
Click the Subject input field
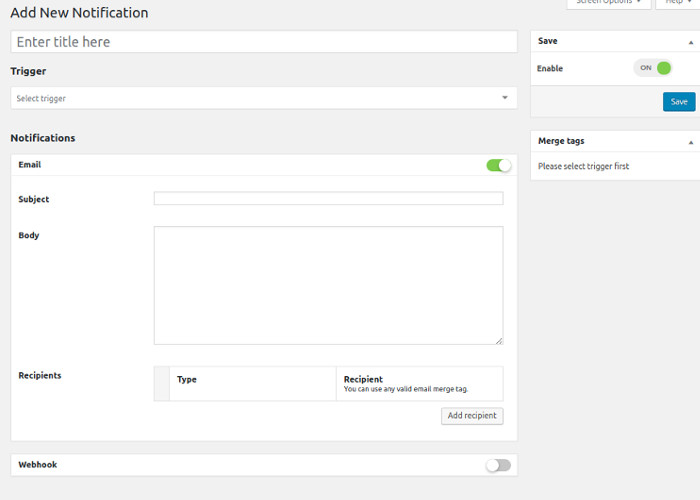tap(329, 198)
